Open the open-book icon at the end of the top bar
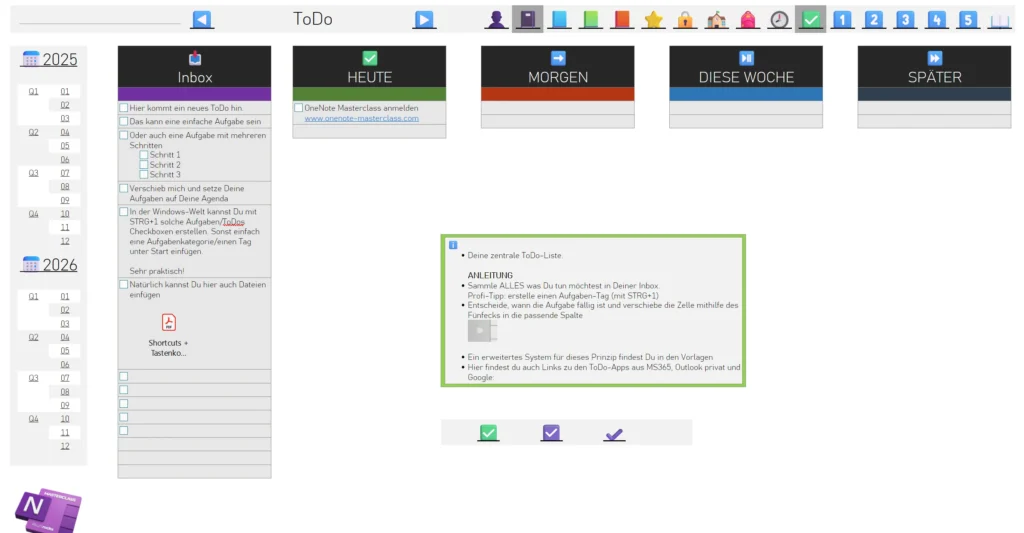Screen dimensions: 1024x533 999,21
